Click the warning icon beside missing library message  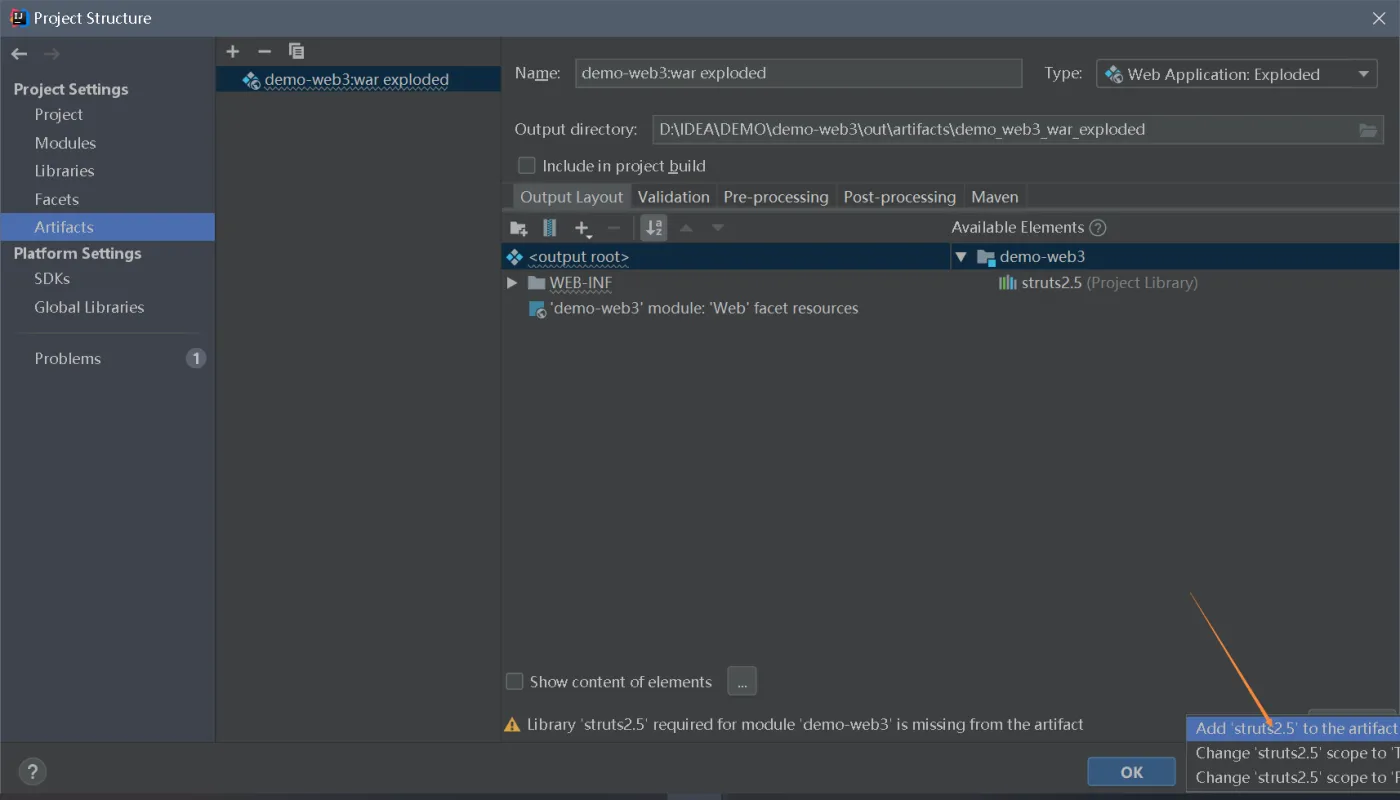click(x=512, y=725)
